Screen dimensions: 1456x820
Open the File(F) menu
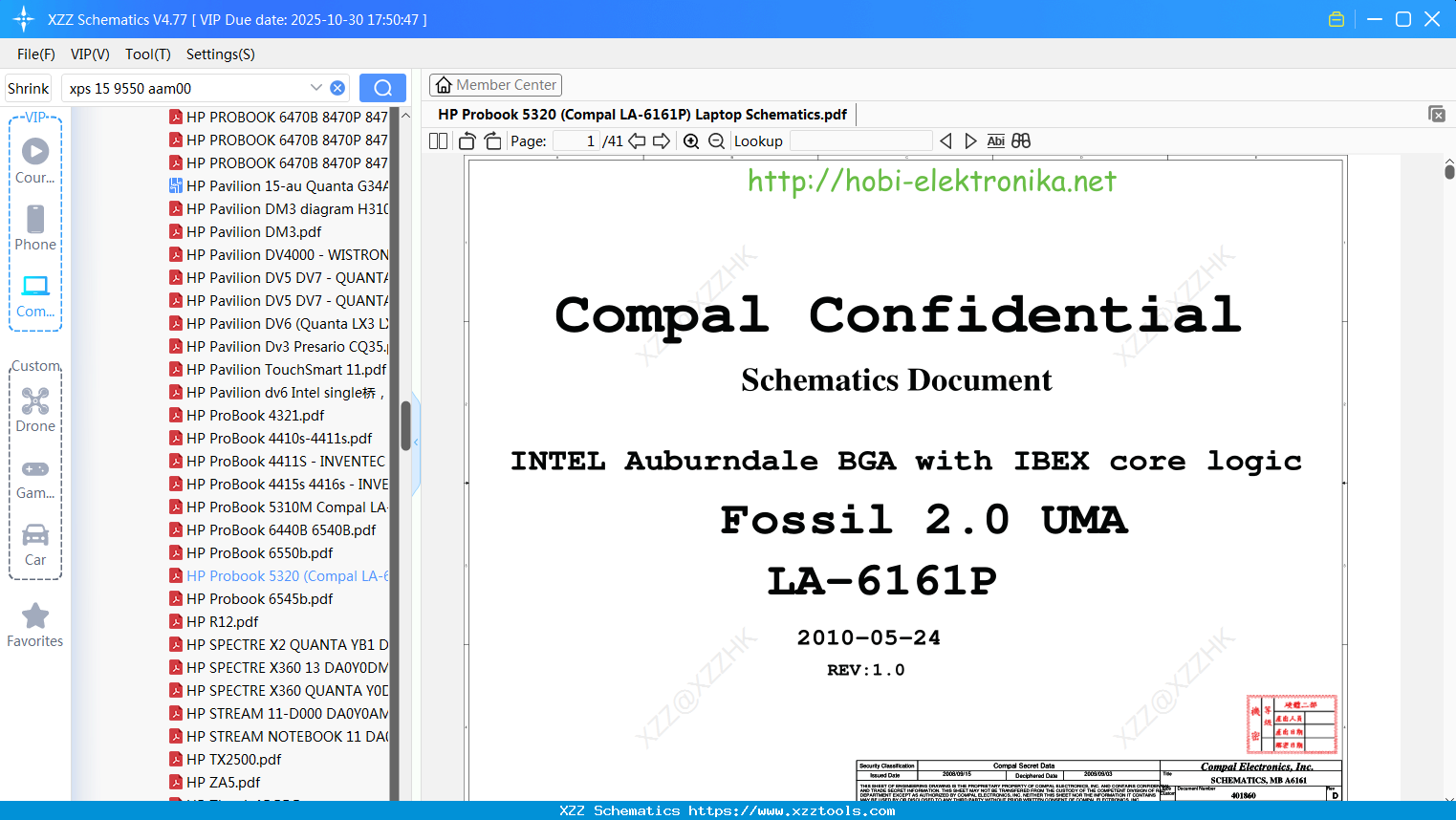click(36, 54)
